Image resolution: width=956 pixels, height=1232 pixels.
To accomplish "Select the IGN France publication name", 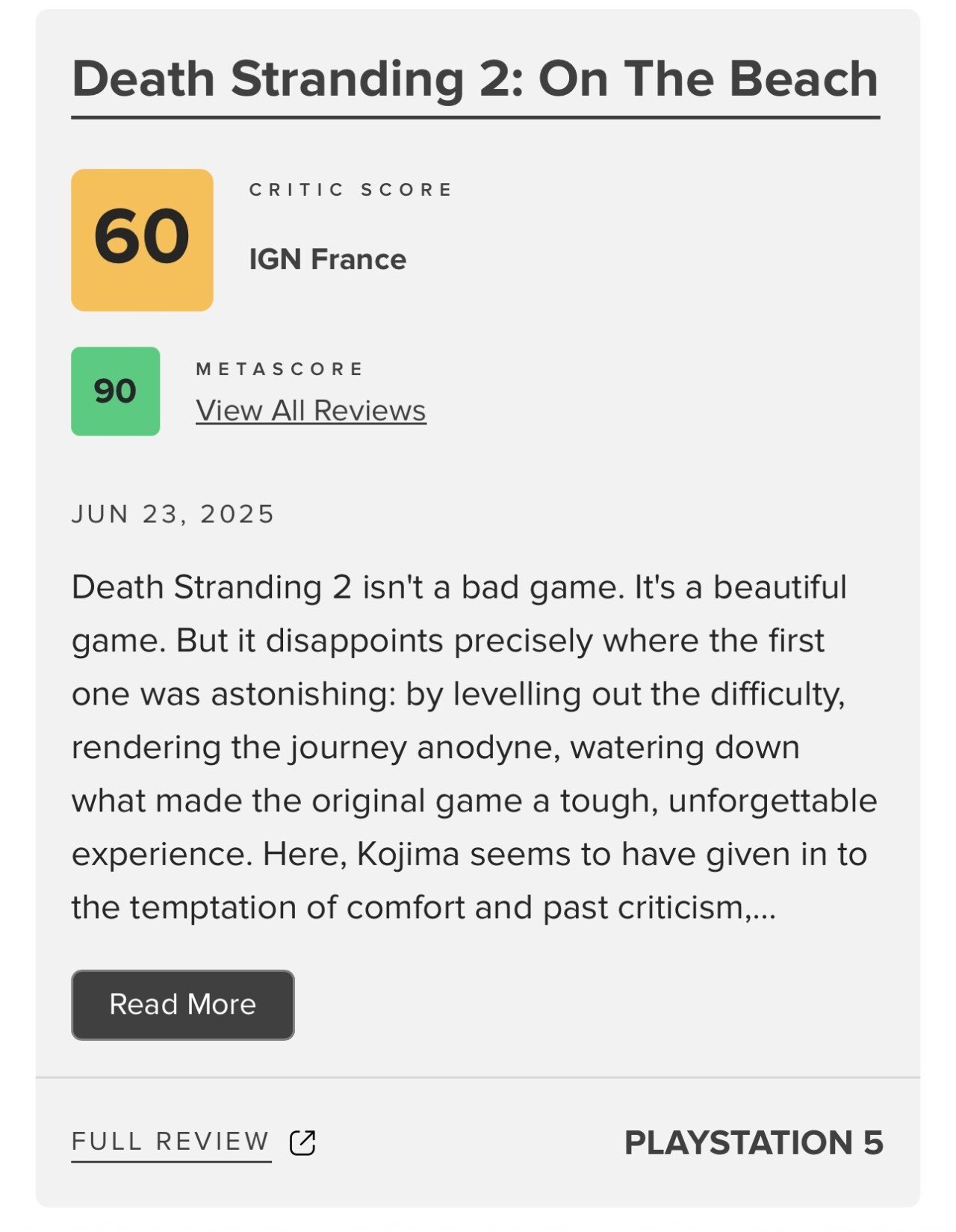I will tap(327, 259).
